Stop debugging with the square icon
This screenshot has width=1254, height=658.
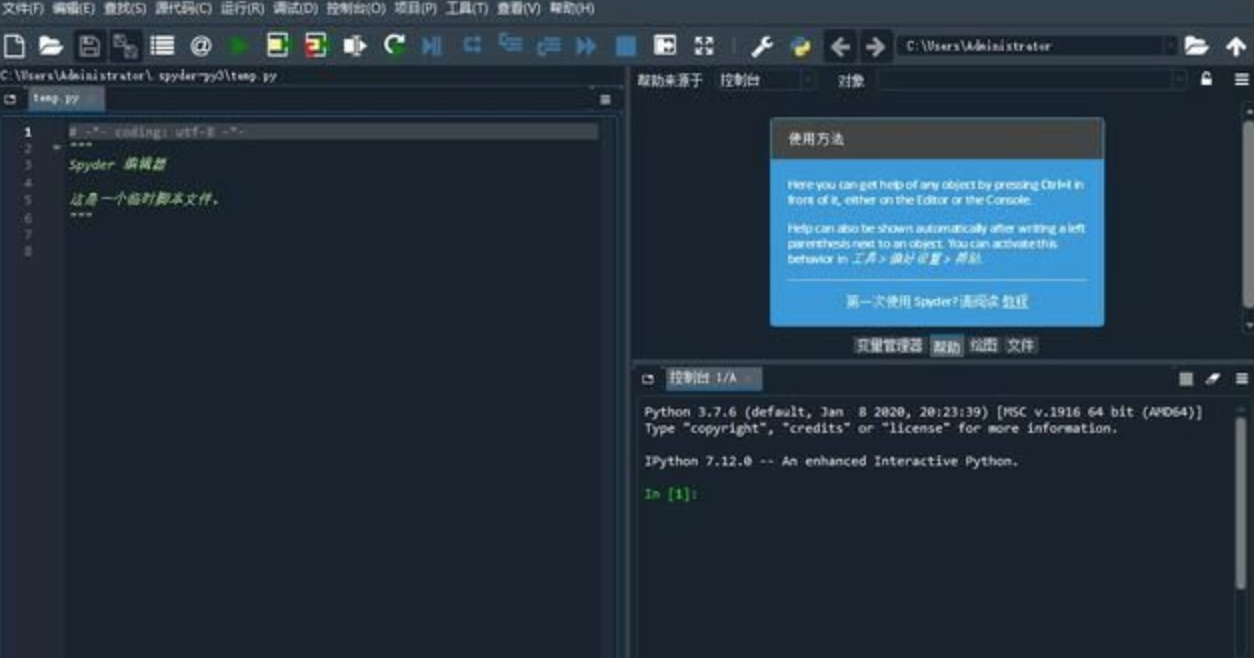626,45
